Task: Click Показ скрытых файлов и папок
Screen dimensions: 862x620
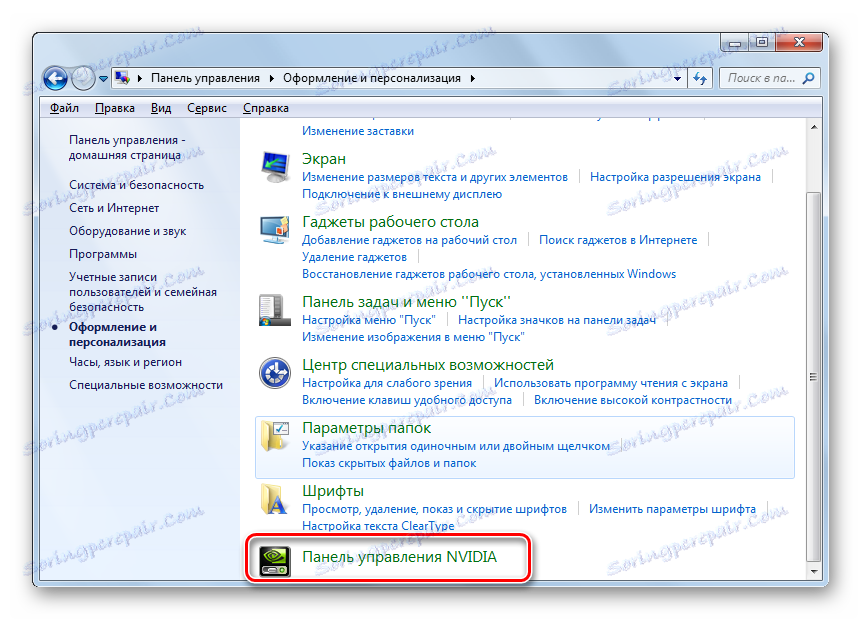Action: [389, 463]
